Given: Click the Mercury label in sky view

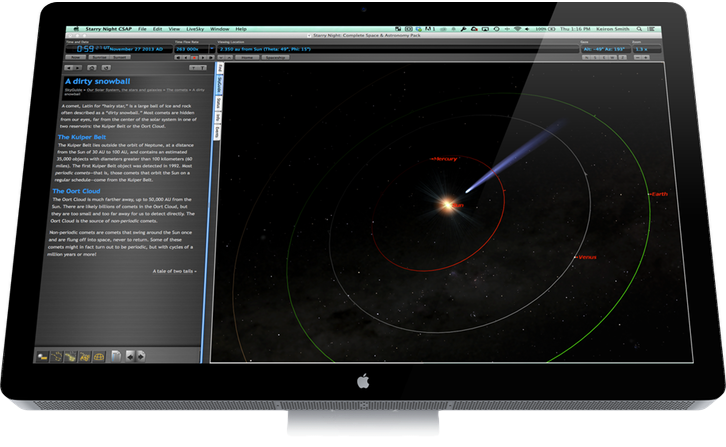Looking at the screenshot, I should click(x=444, y=159).
